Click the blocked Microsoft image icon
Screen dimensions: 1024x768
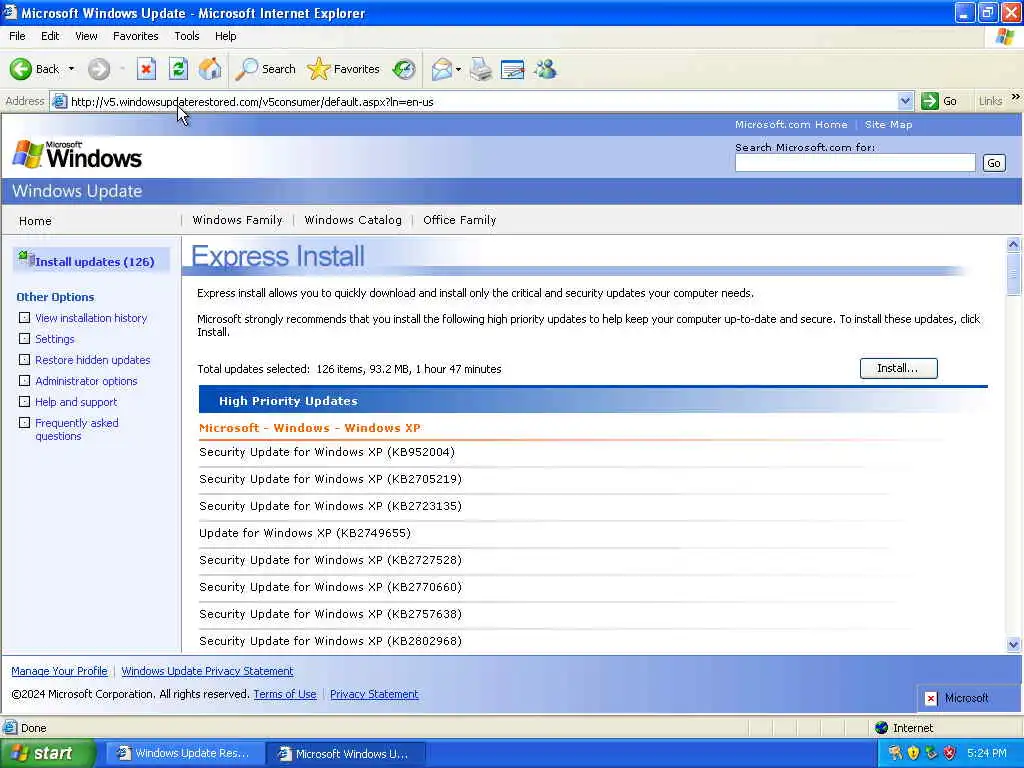[x=931, y=698]
